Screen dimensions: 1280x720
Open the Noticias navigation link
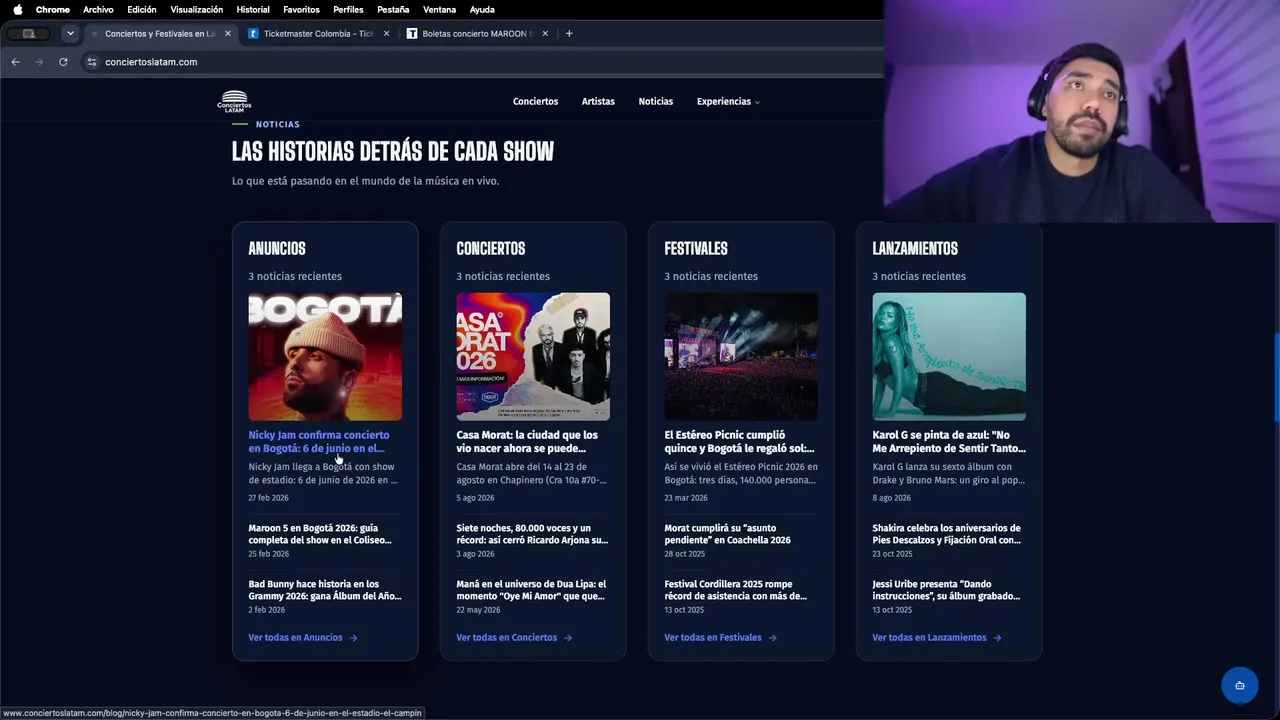(x=656, y=101)
